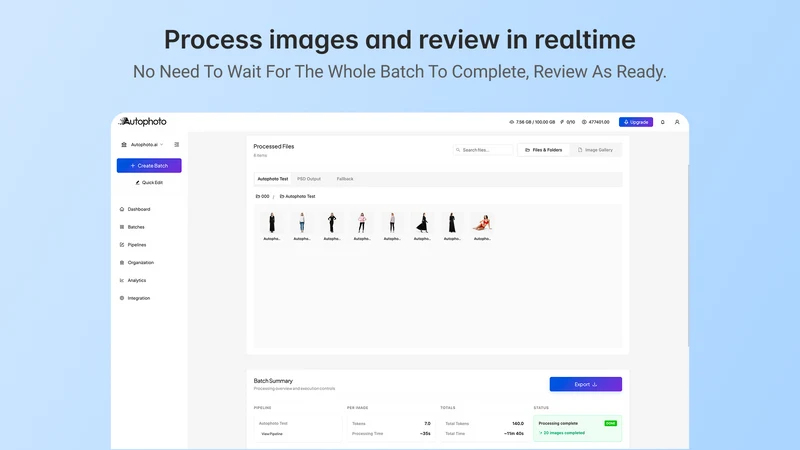The height and width of the screenshot is (450, 800).
Task: Click the Autophoto logo
Action: pos(142,121)
